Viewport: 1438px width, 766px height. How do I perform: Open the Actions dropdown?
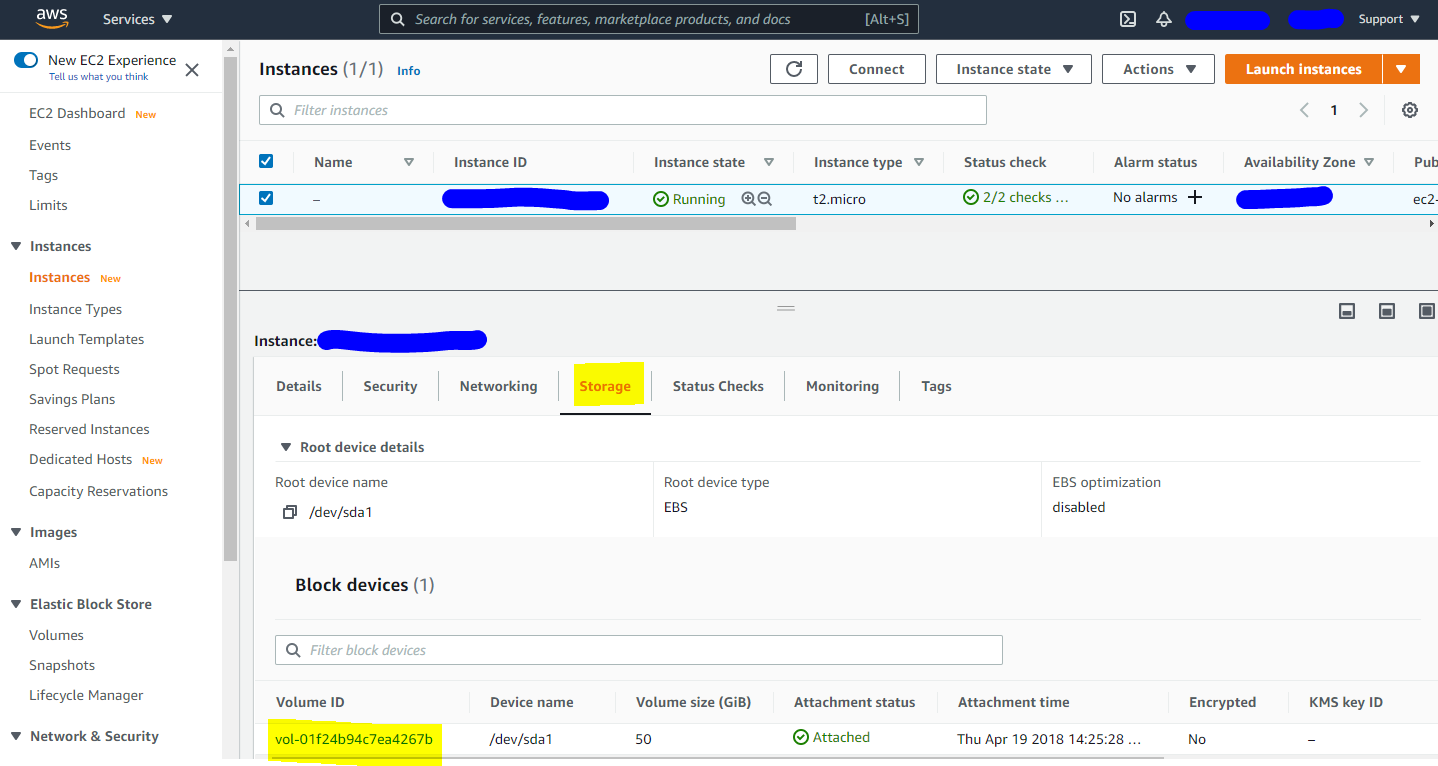pyautogui.click(x=1158, y=69)
